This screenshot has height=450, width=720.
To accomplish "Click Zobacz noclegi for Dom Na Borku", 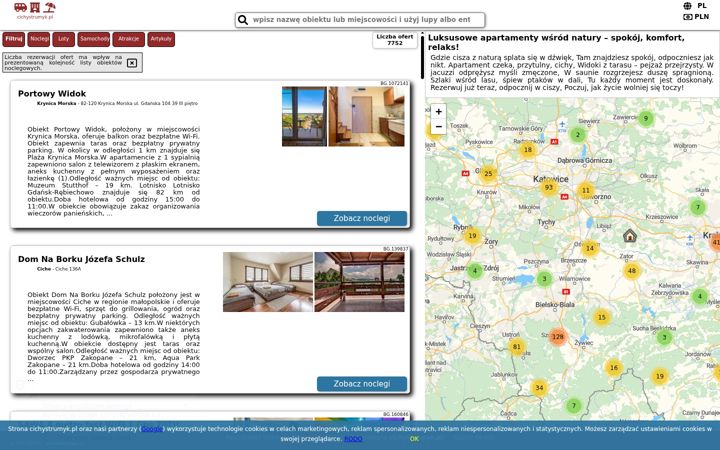I will click(x=362, y=384).
